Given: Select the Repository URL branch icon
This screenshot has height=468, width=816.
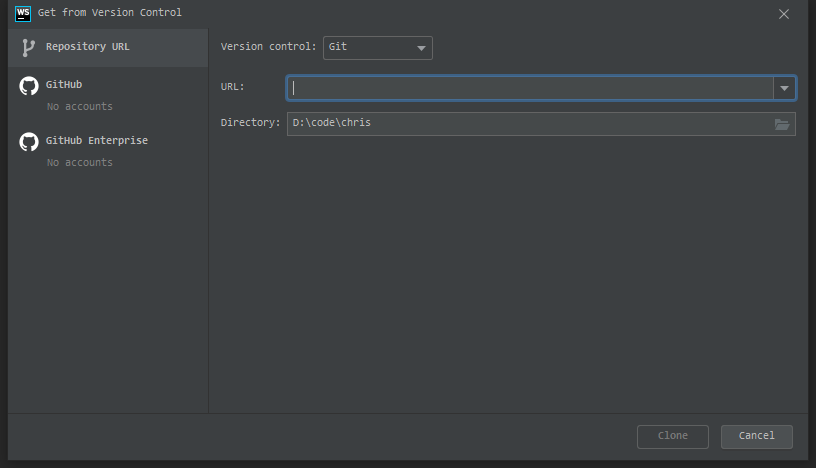Looking at the screenshot, I should [29, 48].
